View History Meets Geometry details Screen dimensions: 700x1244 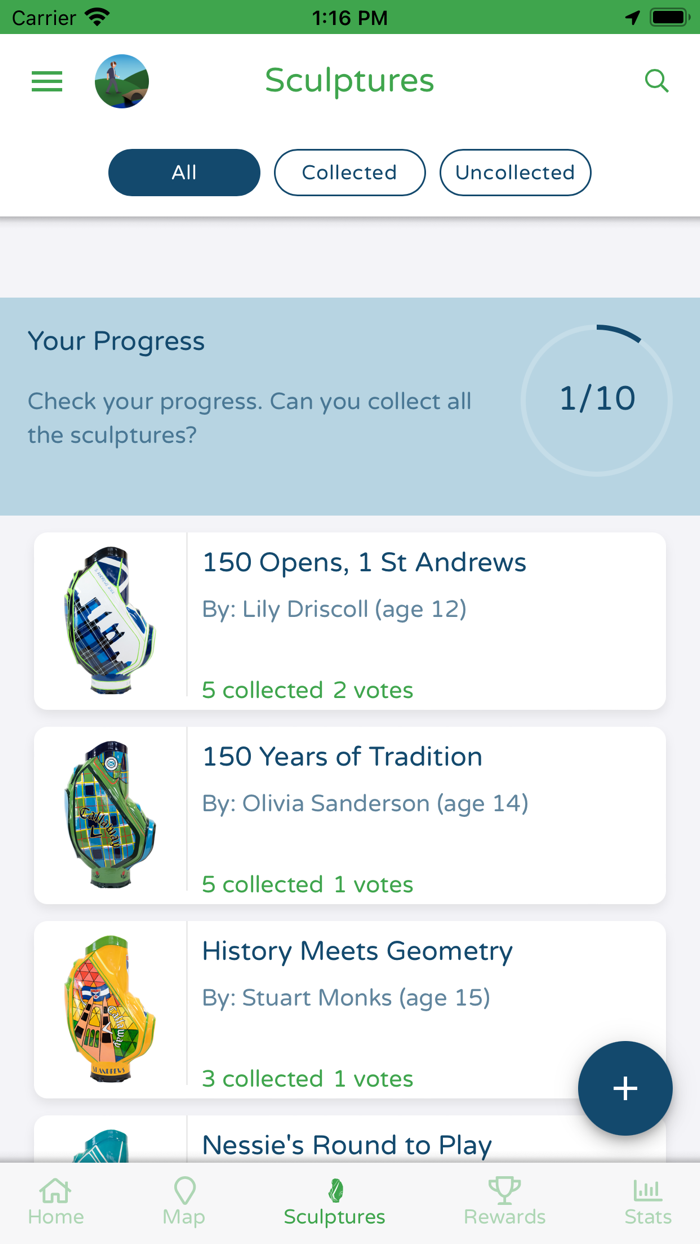click(x=357, y=951)
